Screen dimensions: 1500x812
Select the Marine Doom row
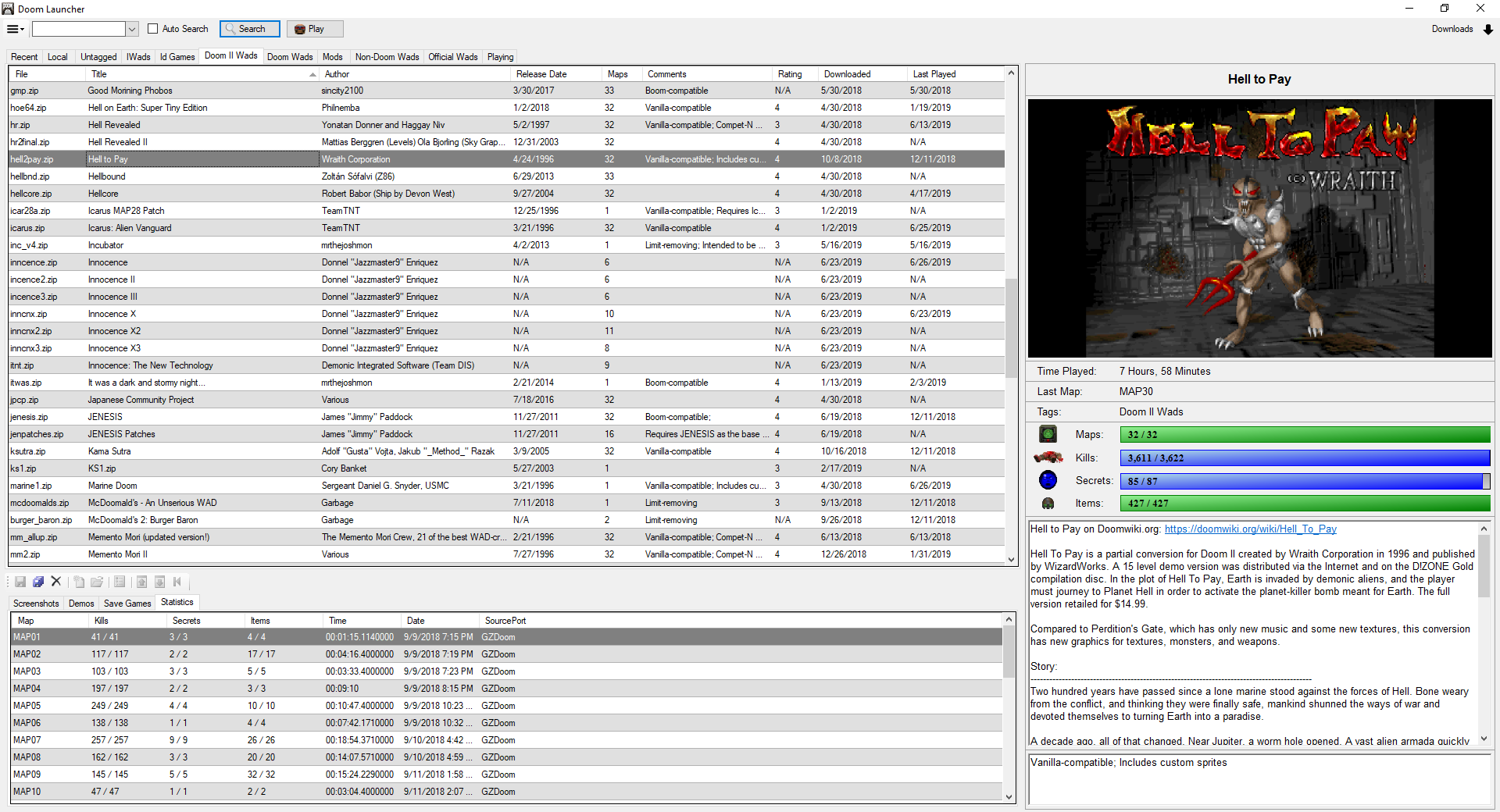tap(506, 486)
